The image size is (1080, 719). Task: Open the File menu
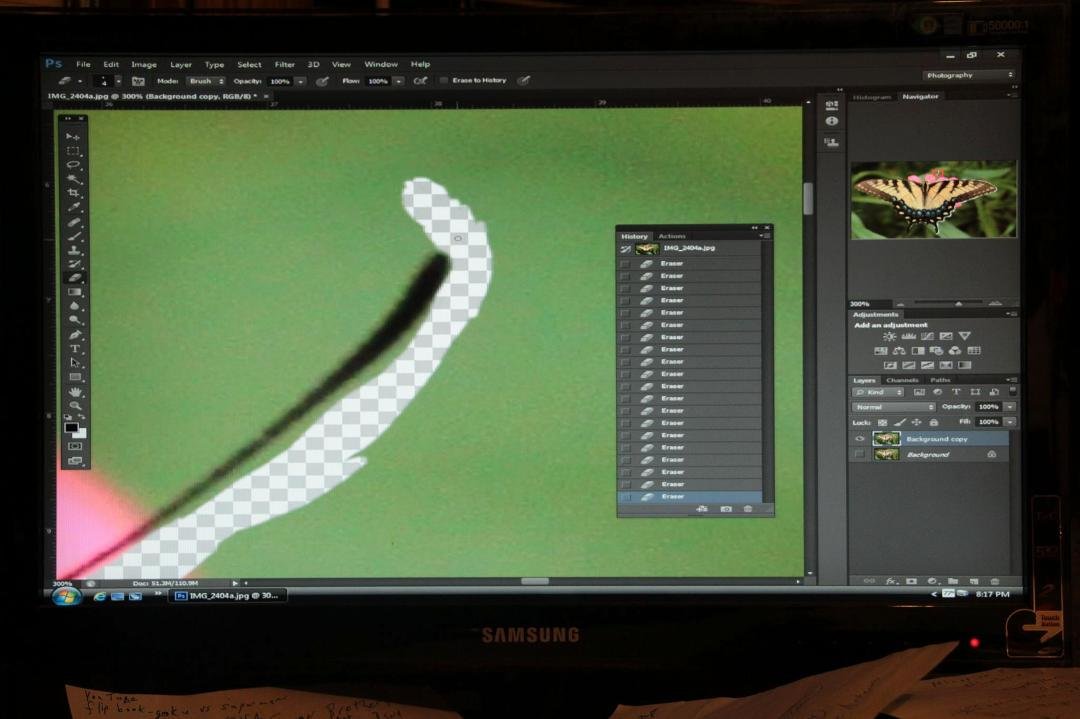pyautogui.click(x=83, y=64)
